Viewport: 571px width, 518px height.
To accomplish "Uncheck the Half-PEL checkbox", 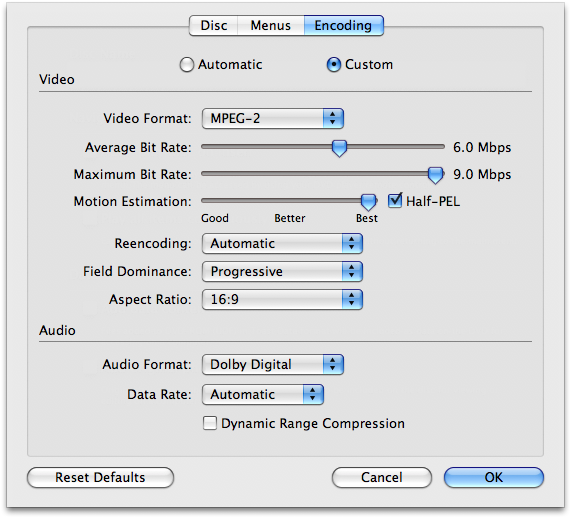I will pos(395,201).
